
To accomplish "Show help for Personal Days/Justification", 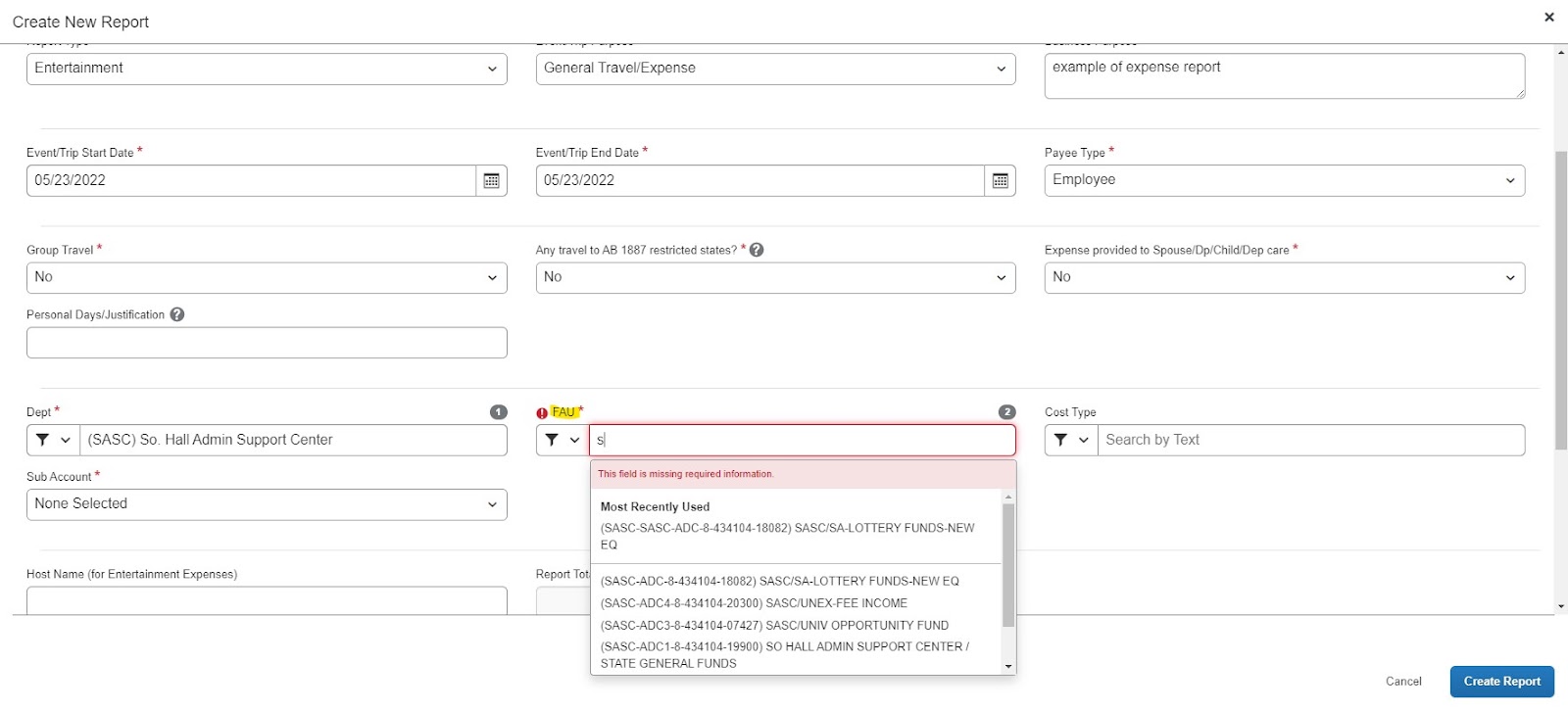I will pos(177,314).
